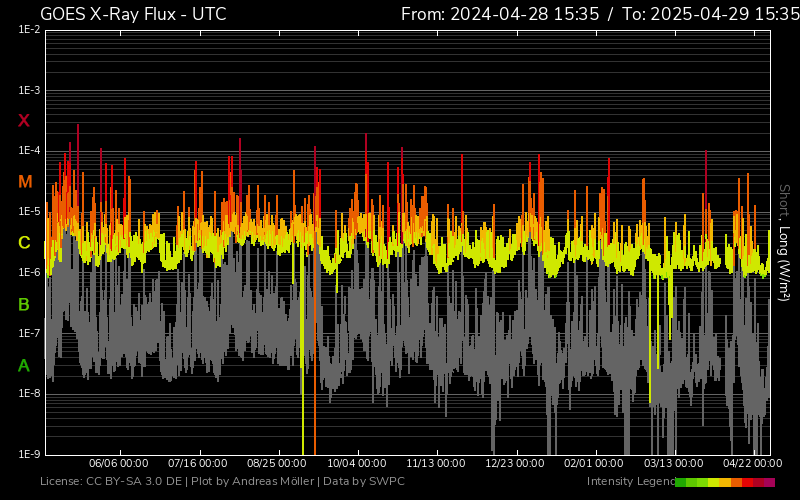This screenshot has width=800, height=500.
Task: Click the '06/06 00:00' x-axis date
Action: click(x=118, y=463)
